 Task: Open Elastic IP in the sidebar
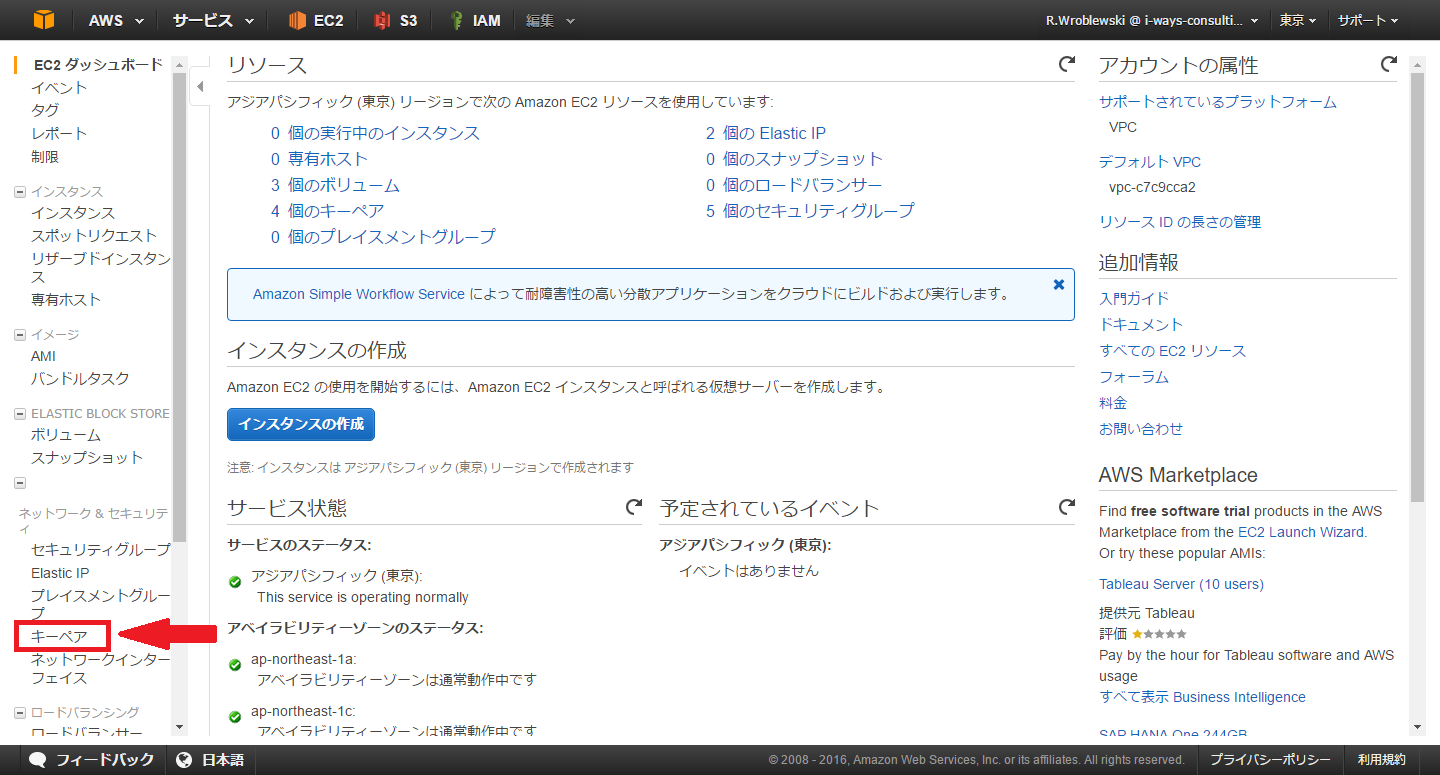tap(60, 573)
